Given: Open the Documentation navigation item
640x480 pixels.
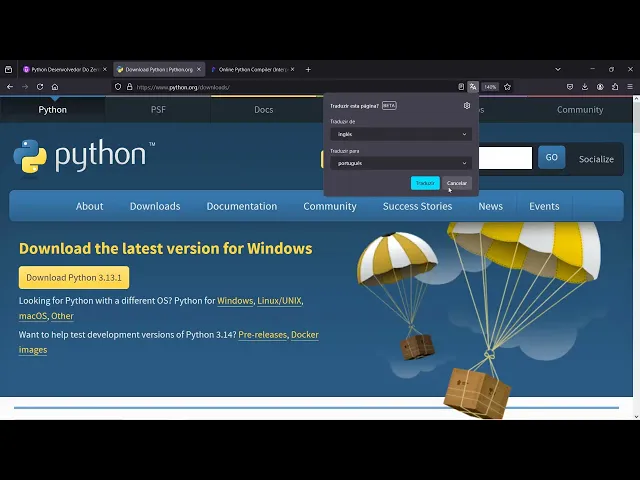Looking at the screenshot, I should click(242, 206).
